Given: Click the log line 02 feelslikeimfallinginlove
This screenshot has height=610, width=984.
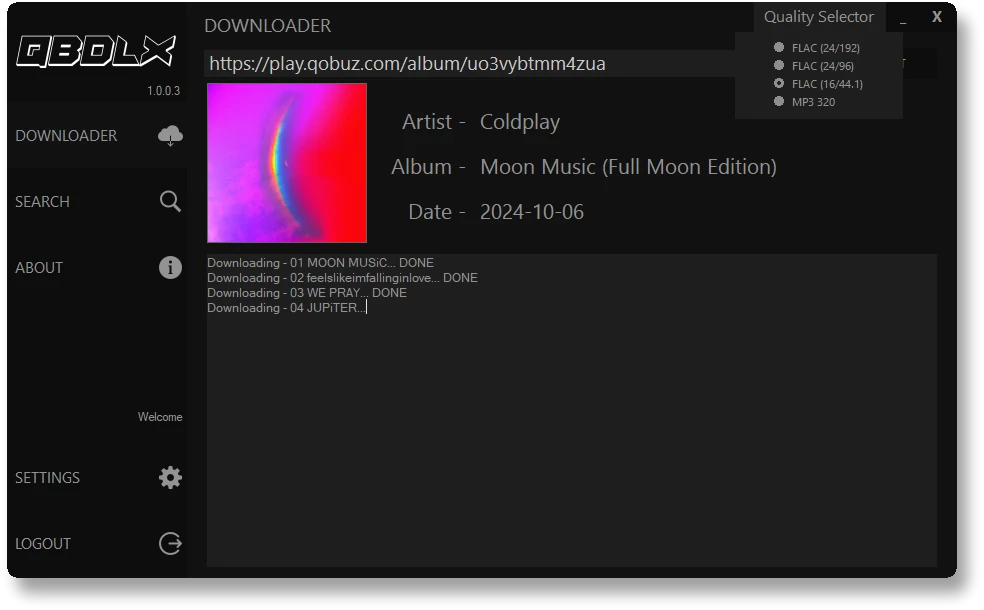Looking at the screenshot, I should [342, 277].
